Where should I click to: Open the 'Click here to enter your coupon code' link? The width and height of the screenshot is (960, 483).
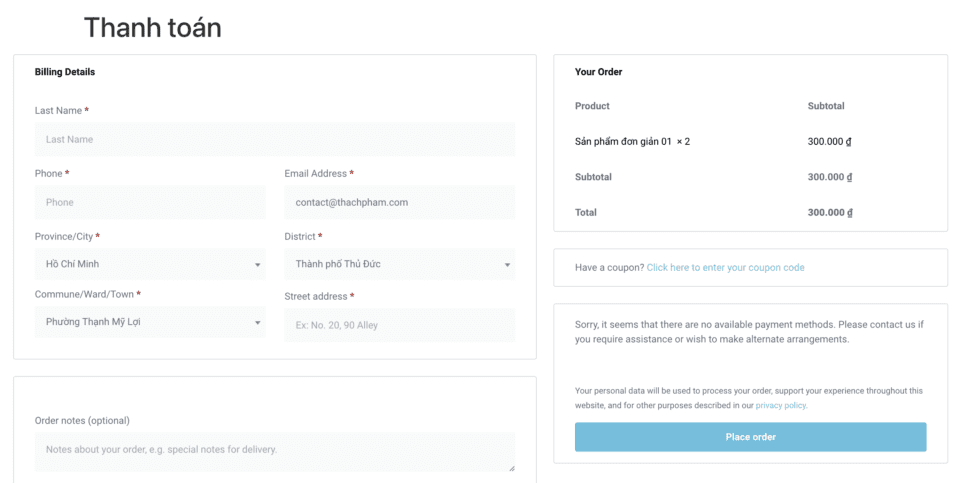click(x=725, y=268)
